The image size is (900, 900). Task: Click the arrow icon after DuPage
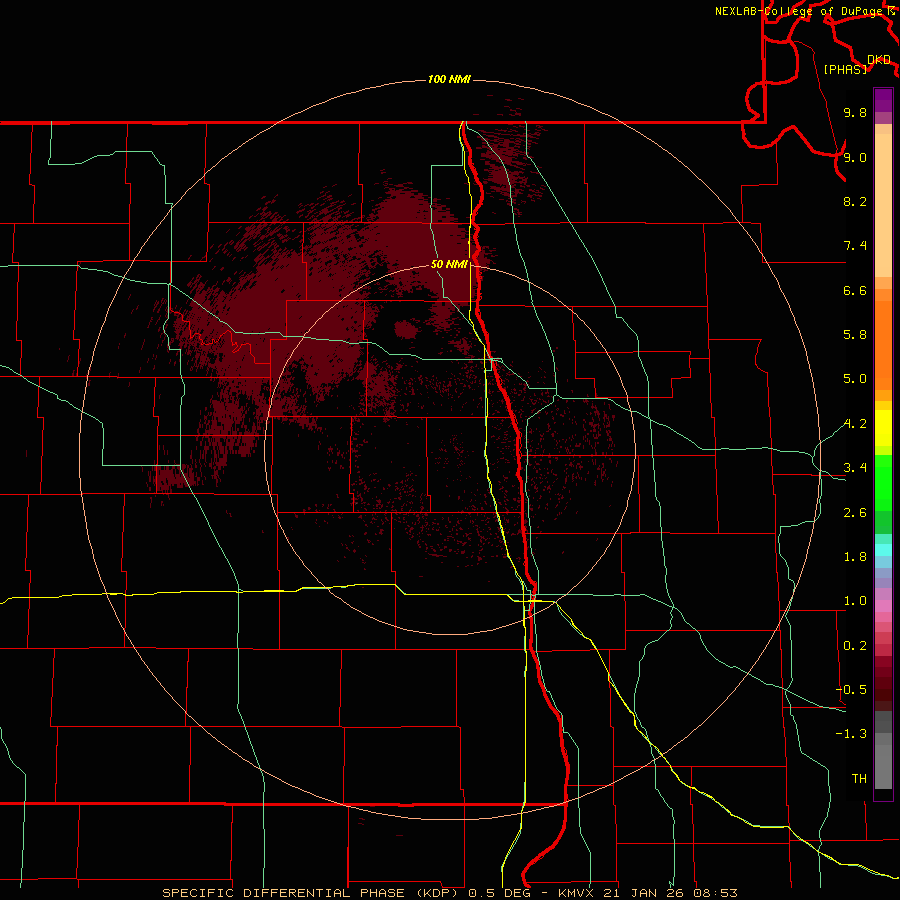(890, 11)
